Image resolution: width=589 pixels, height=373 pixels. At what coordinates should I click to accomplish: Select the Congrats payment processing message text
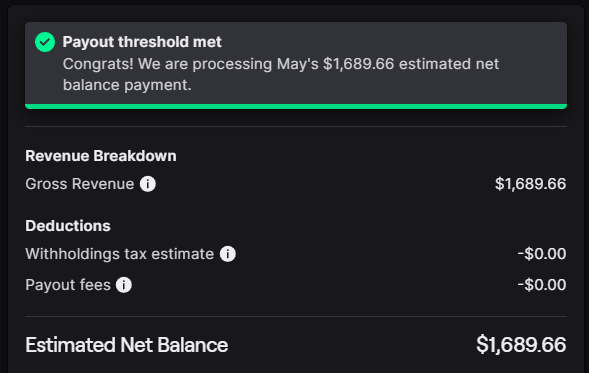pos(281,74)
